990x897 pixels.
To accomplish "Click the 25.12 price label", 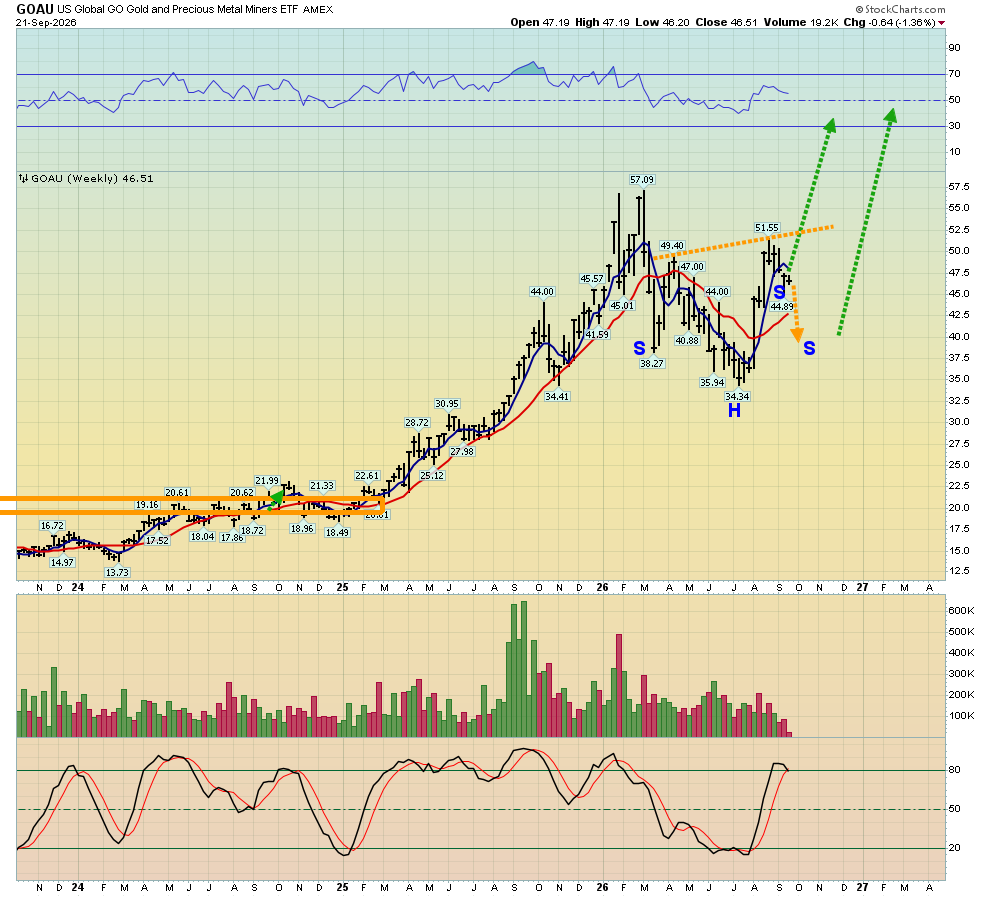I will 432,475.
